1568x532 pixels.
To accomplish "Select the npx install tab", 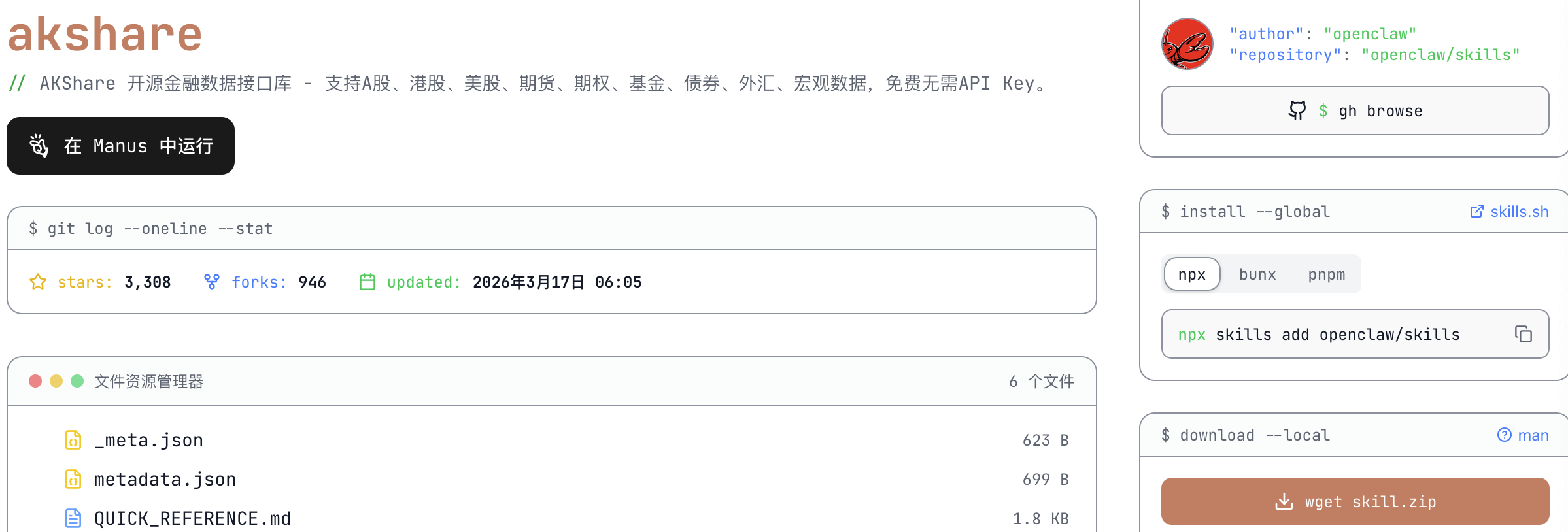I will click(1191, 274).
